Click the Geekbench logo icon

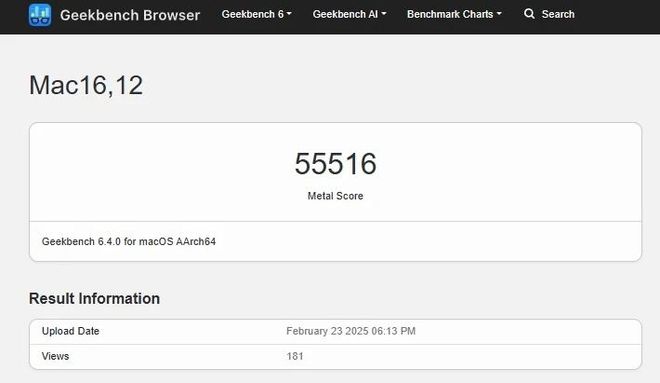click(x=40, y=15)
